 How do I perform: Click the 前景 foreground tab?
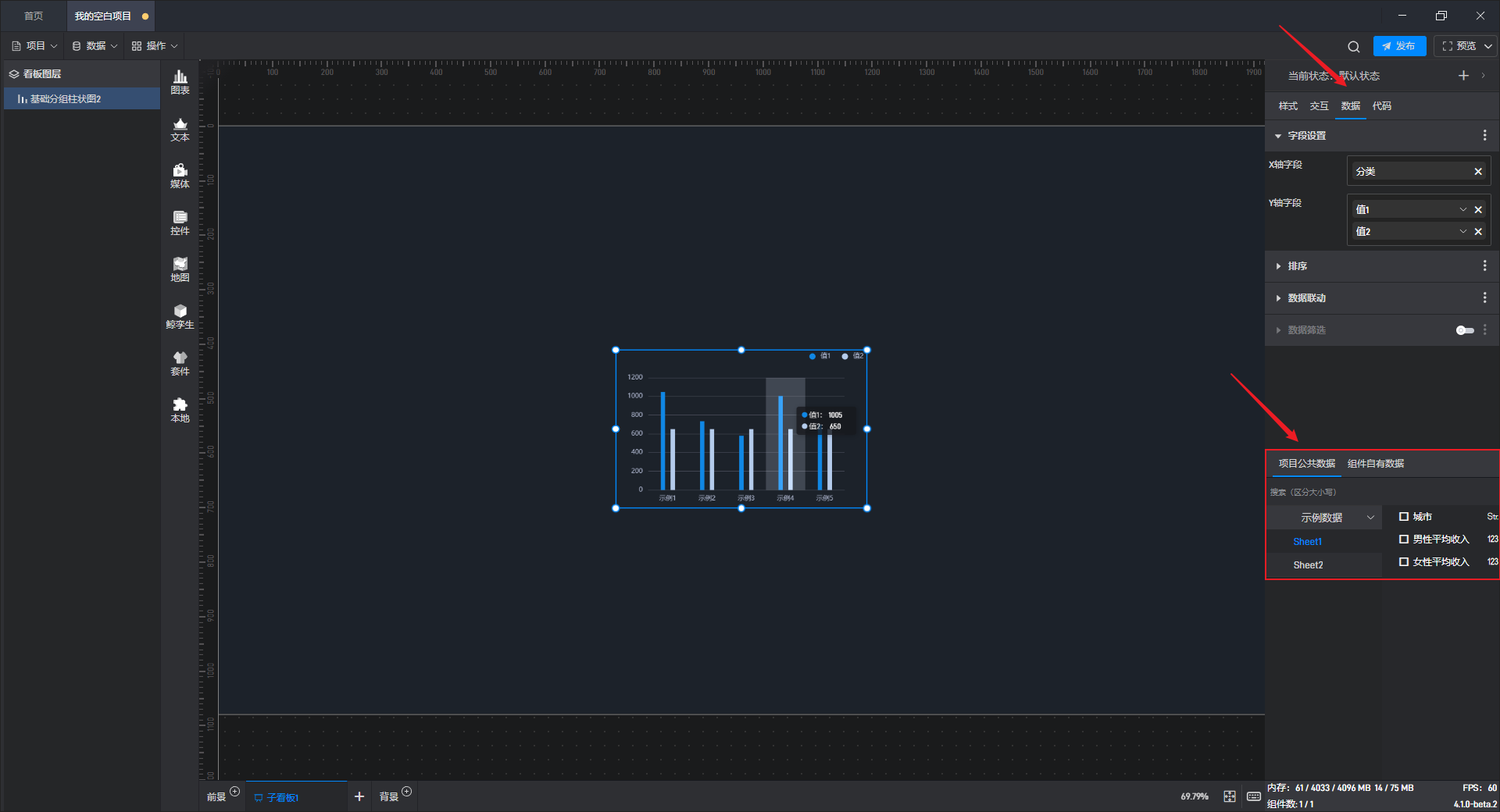click(x=216, y=797)
